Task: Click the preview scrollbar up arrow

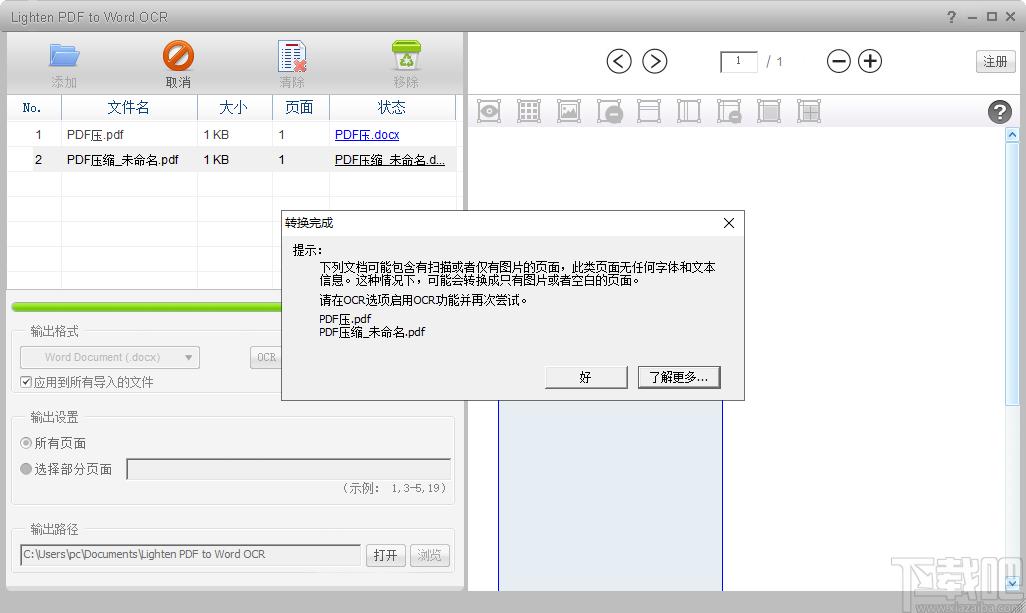Action: pos(1012,135)
